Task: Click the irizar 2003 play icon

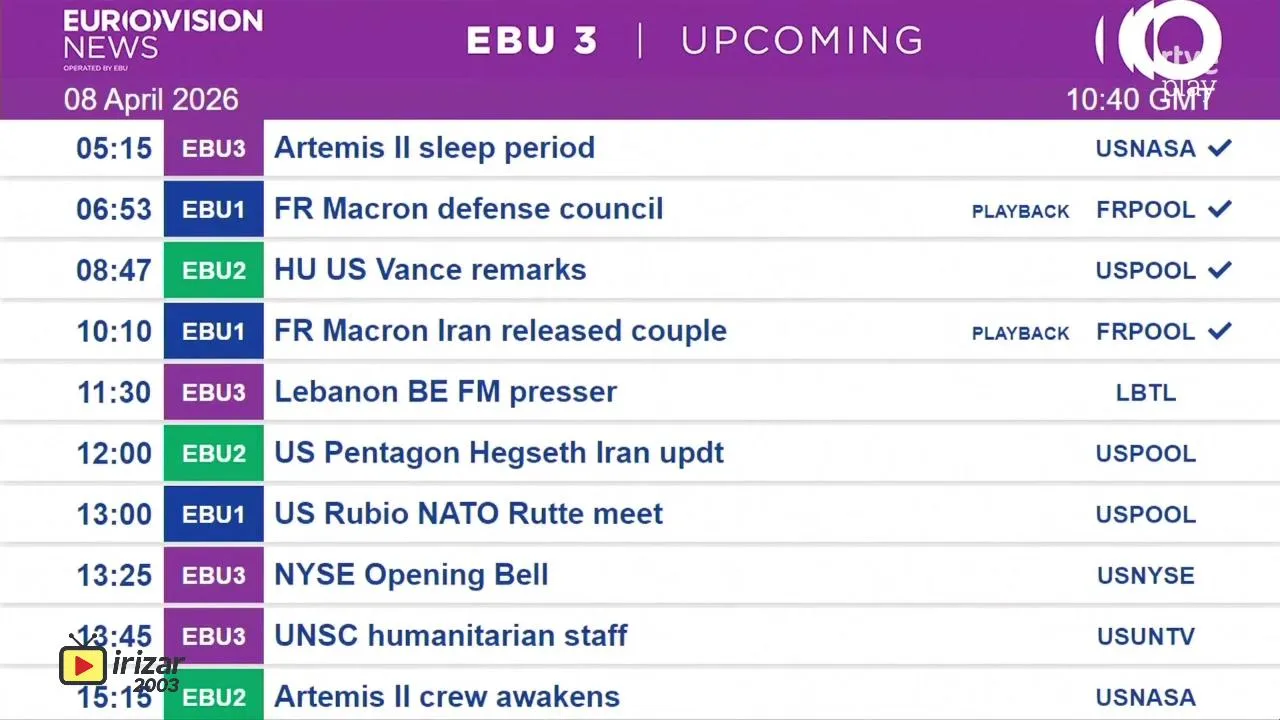Action: tap(83, 665)
